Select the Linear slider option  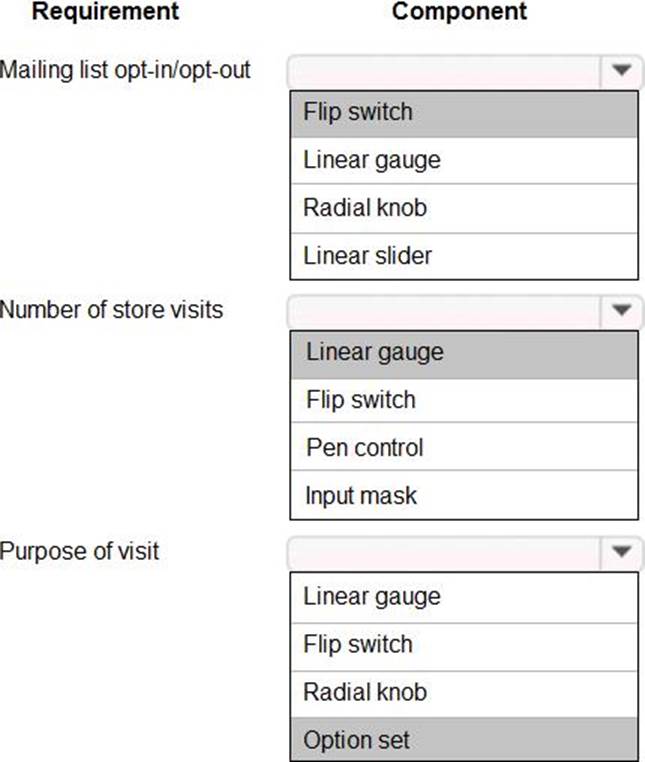(x=464, y=256)
